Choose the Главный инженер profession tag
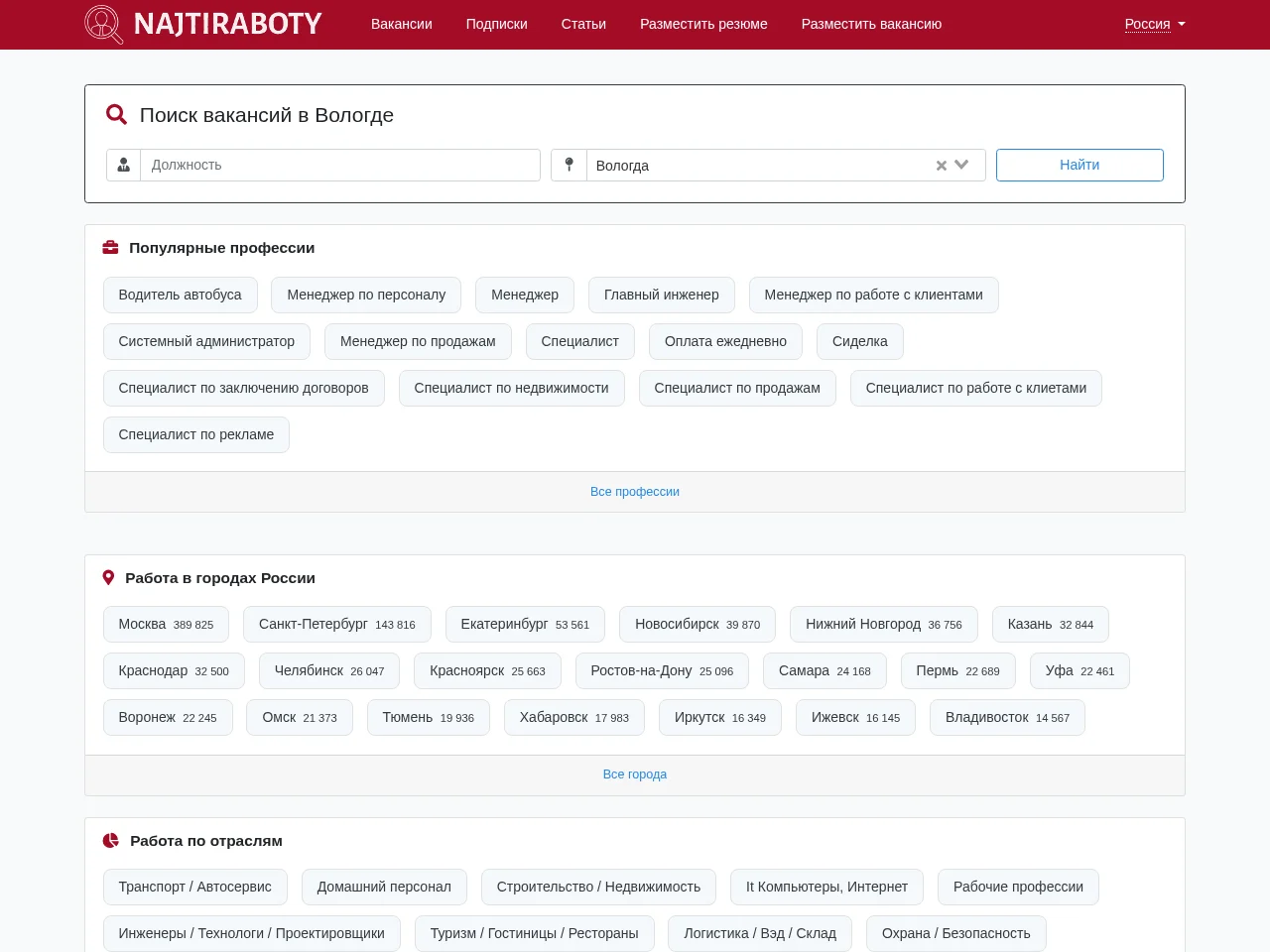The width and height of the screenshot is (1270, 952). [662, 295]
